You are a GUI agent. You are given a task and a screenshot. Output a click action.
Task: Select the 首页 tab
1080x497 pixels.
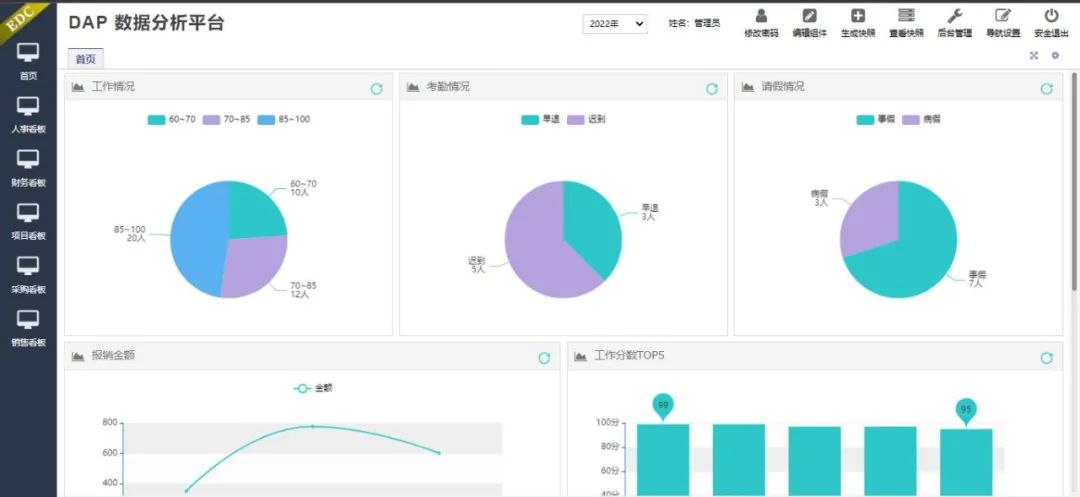pyautogui.click(x=85, y=59)
